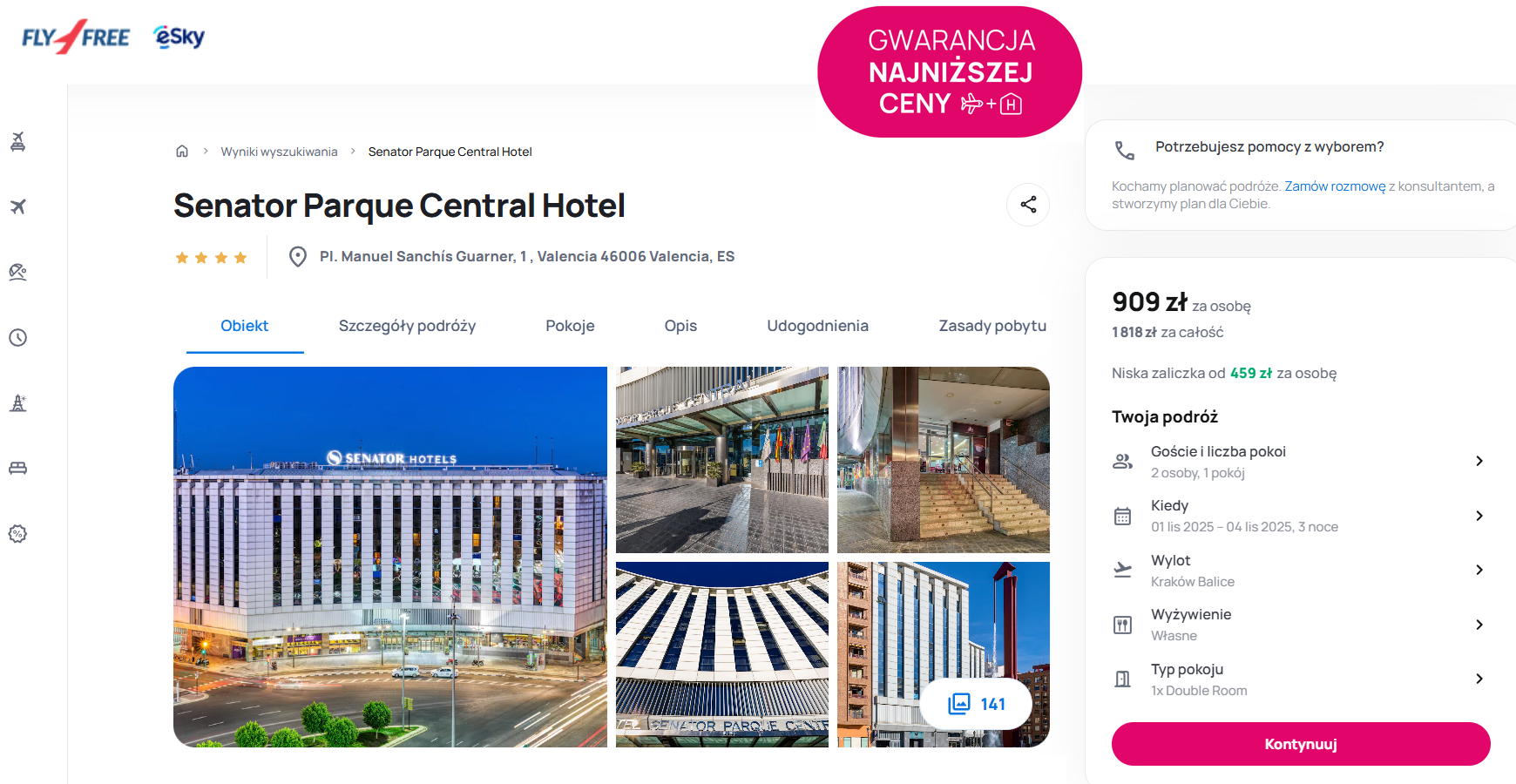Screen dimensions: 1516x784
Task: Open the hotel bed sidebar icon
Action: click(x=17, y=468)
